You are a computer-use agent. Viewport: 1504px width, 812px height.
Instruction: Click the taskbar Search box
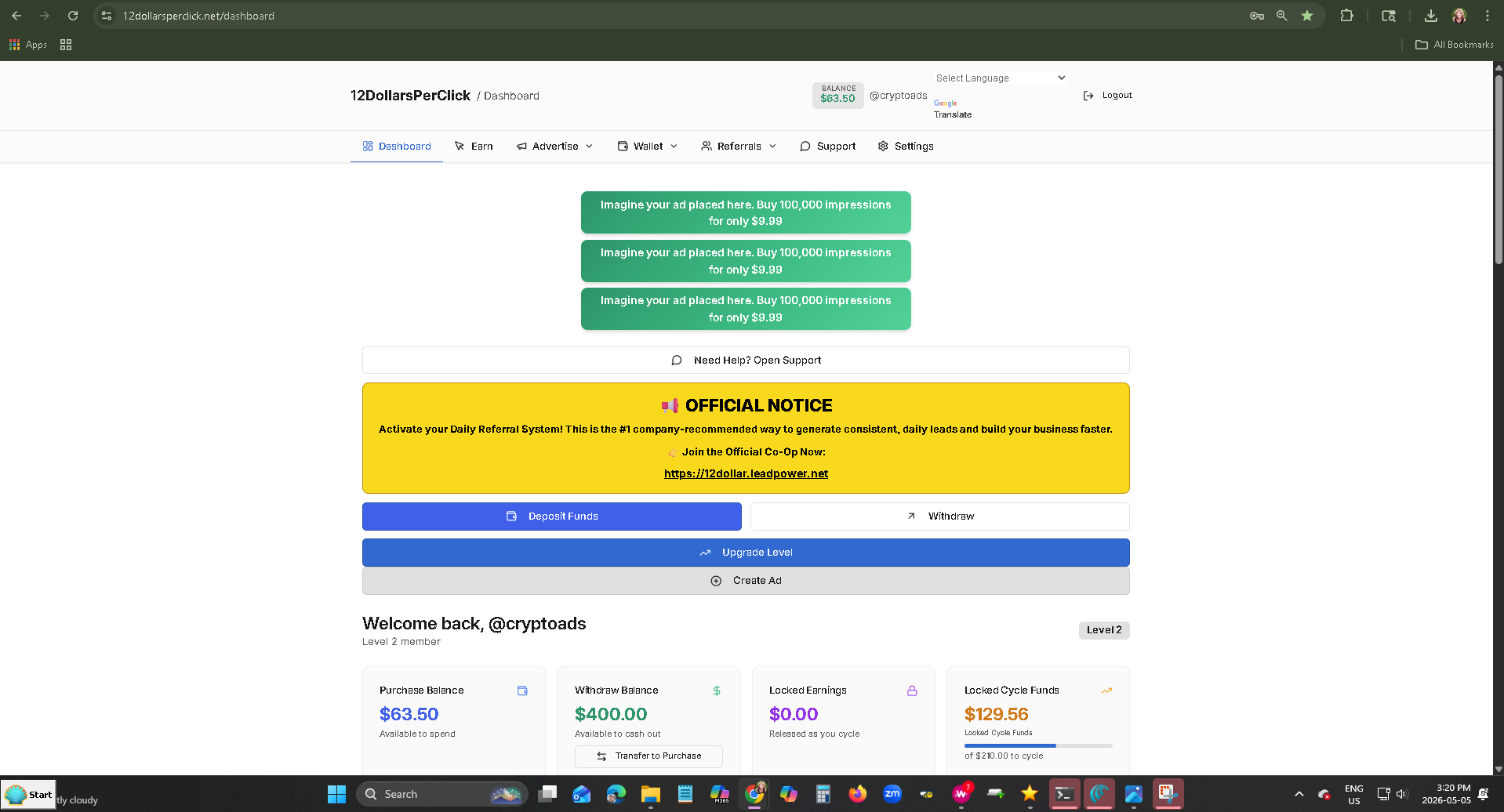pyautogui.click(x=442, y=794)
